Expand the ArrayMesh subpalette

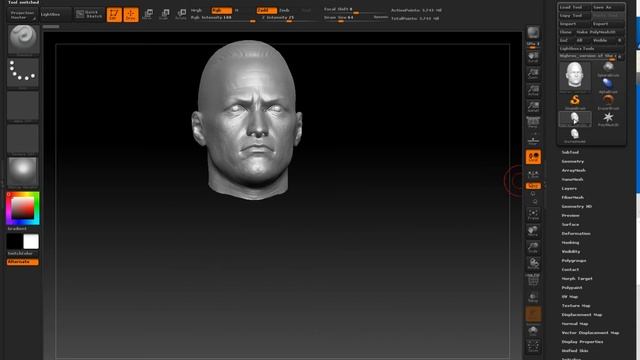pos(573,170)
